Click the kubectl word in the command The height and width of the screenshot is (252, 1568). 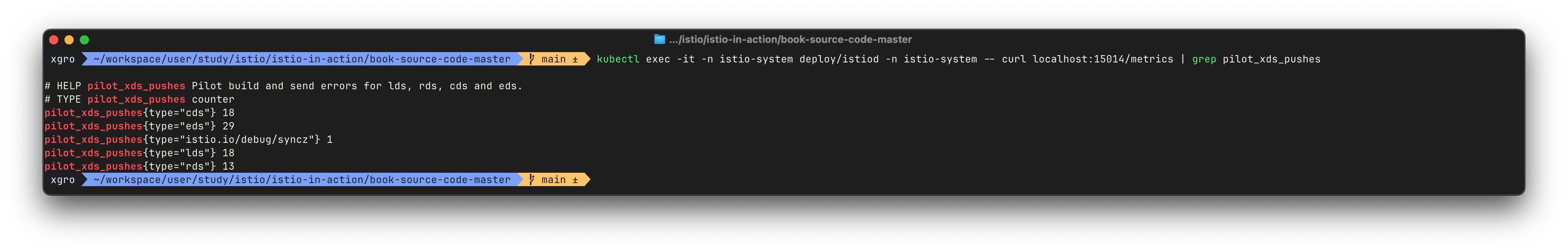(618, 59)
